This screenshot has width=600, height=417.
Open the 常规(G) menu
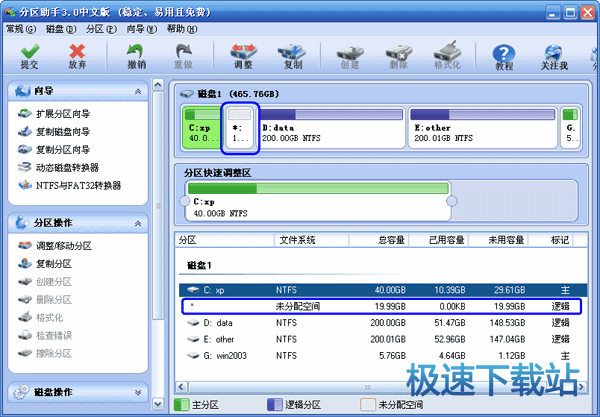[x=21, y=29]
